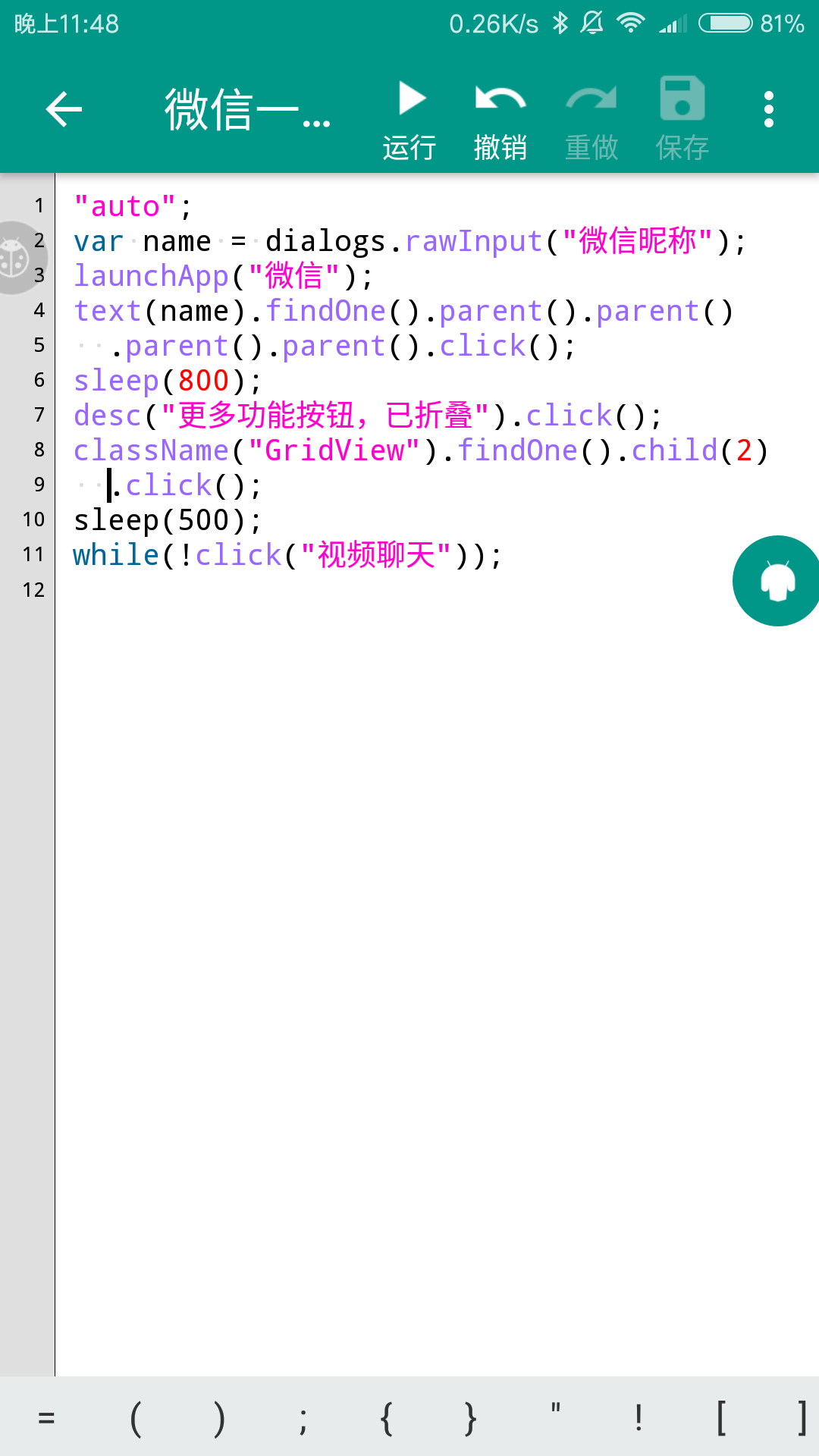819x1456 pixels.
Task: Insert an opening square bracket from the symbol bar
Action: 721,1418
